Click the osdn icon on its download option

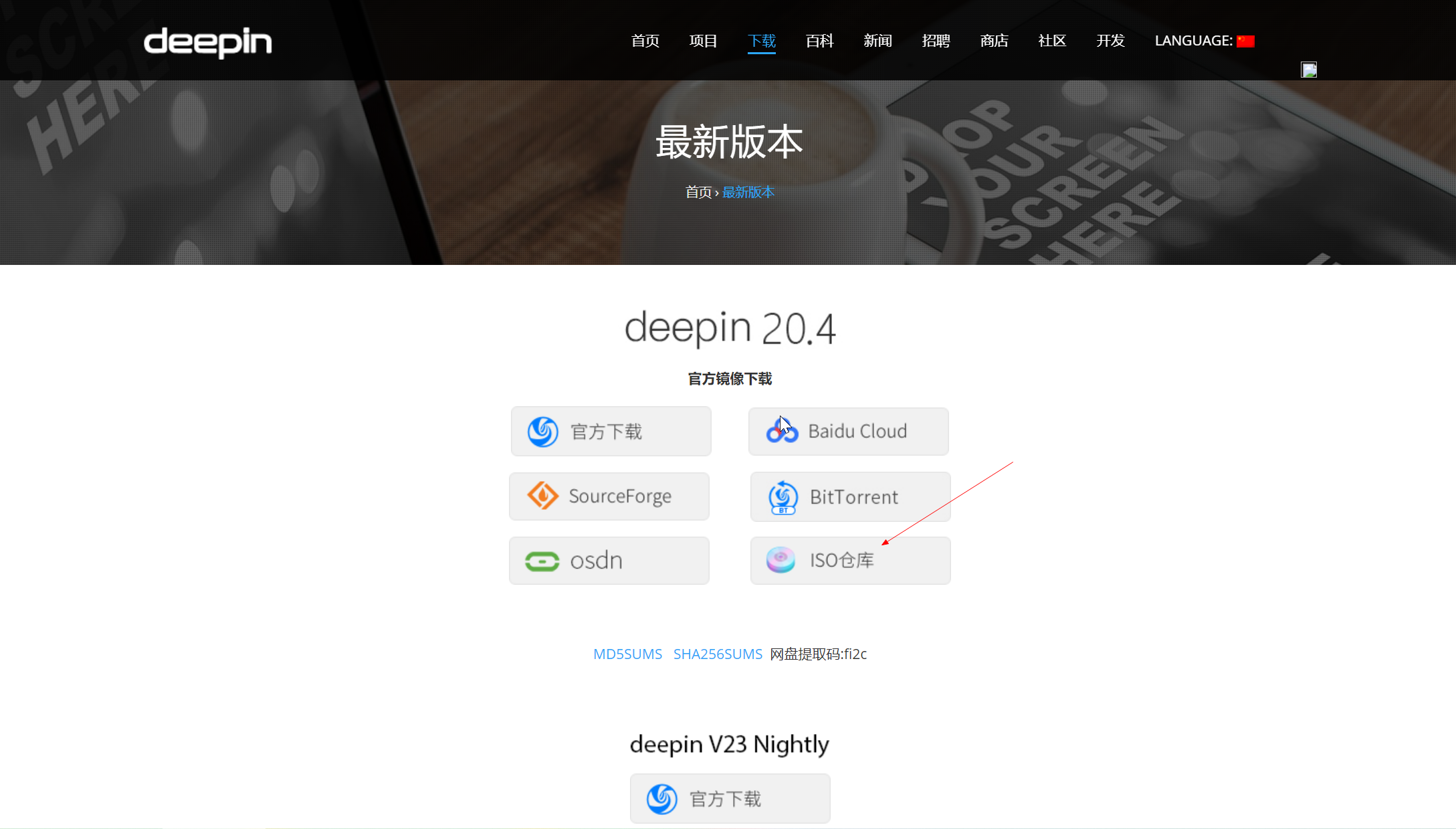(x=543, y=560)
